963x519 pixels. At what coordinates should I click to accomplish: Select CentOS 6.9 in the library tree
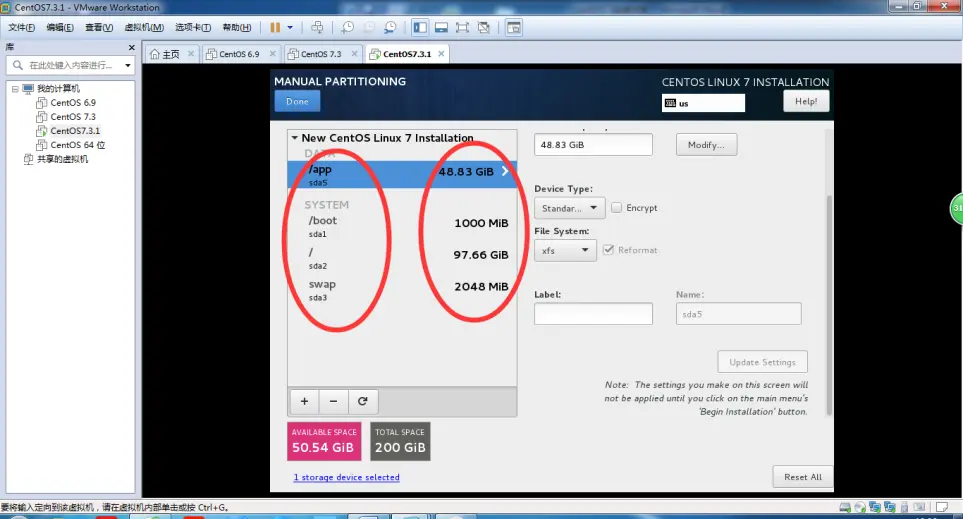click(x=73, y=103)
